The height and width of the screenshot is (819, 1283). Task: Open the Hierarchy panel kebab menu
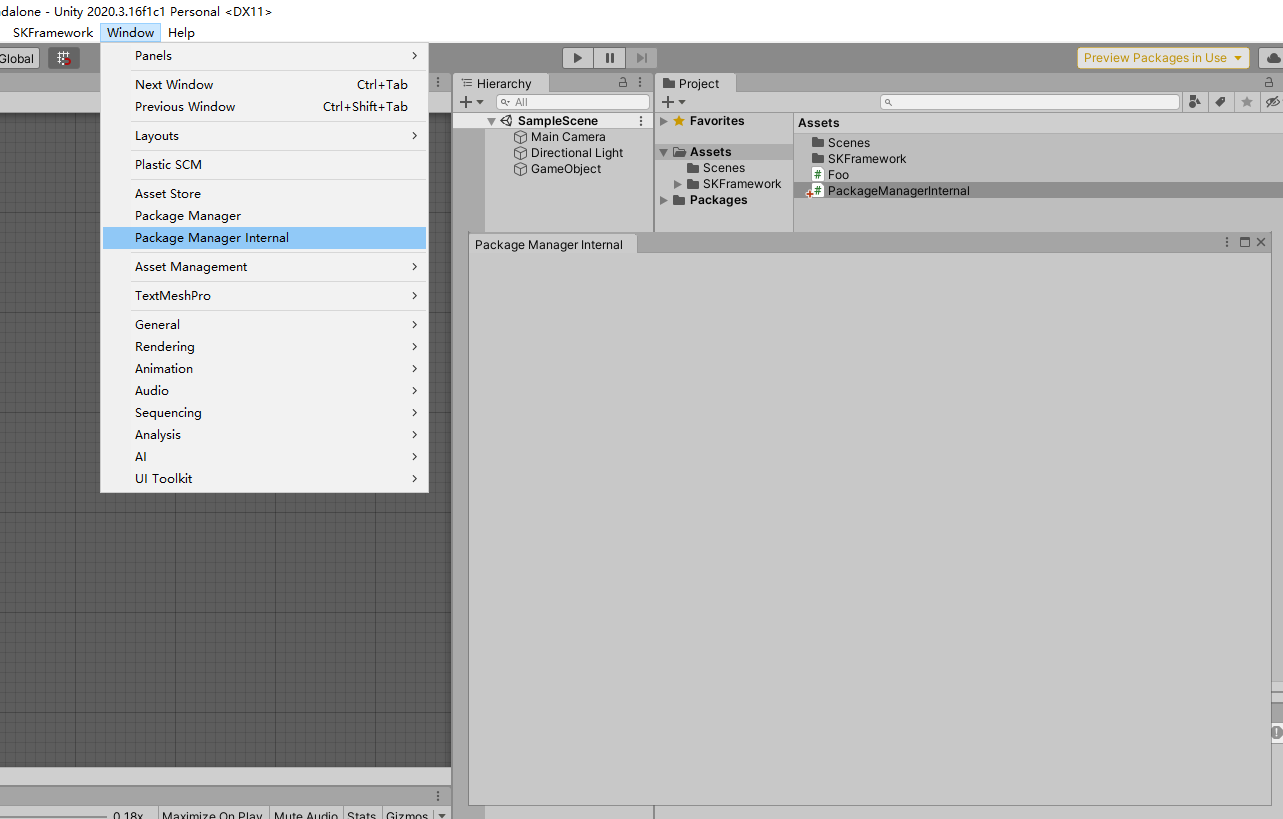coord(639,82)
